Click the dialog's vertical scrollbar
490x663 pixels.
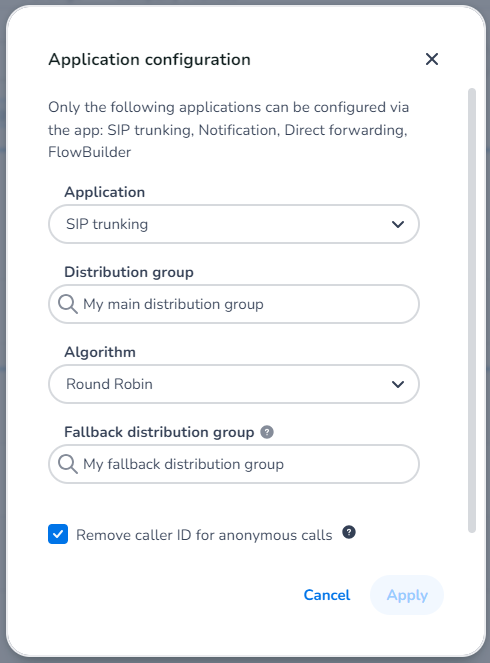(x=472, y=310)
